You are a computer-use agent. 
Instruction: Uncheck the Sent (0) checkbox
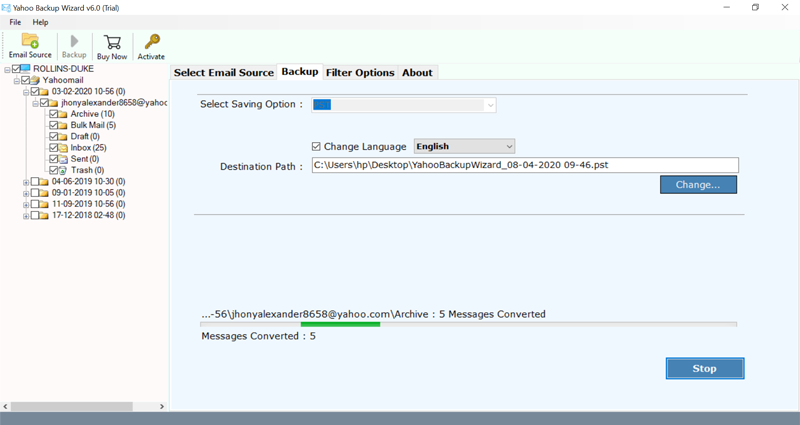pyautogui.click(x=54, y=159)
